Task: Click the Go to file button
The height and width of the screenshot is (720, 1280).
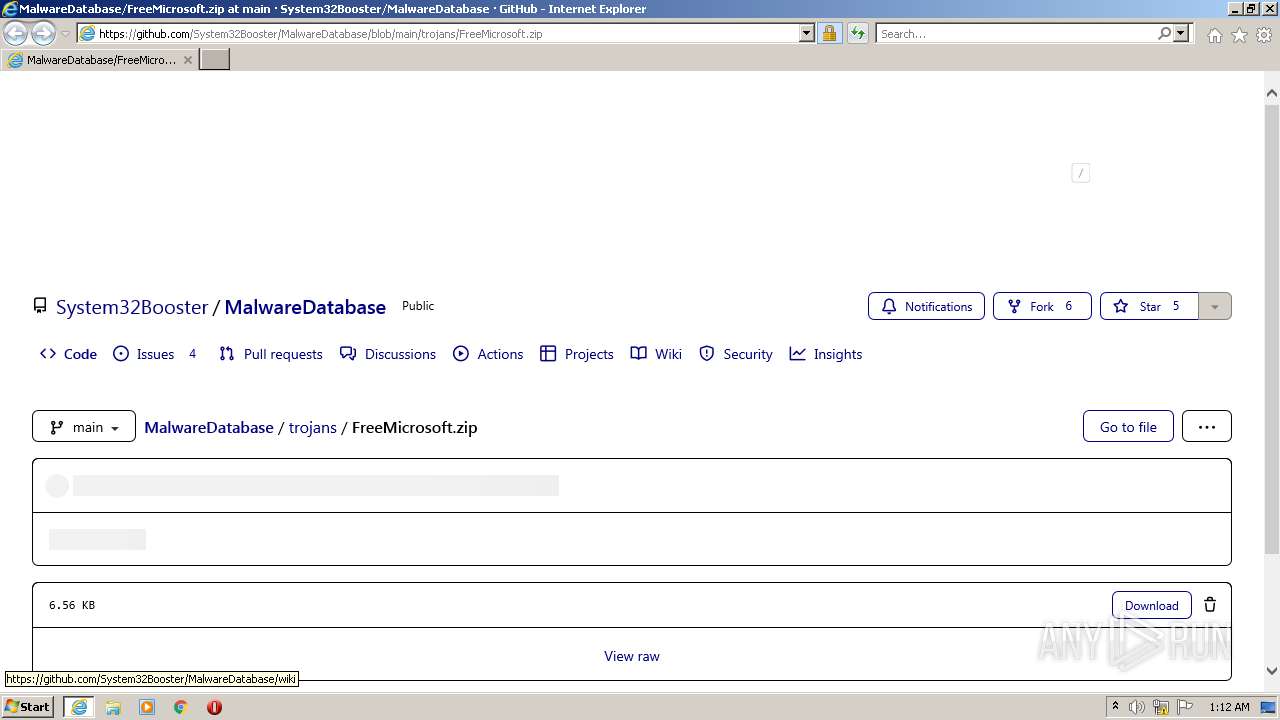Action: click(1128, 427)
